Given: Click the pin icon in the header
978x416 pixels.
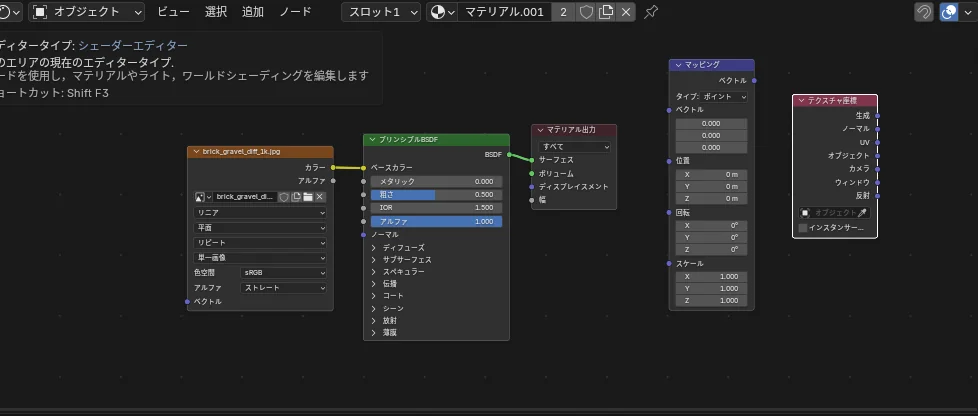Looking at the screenshot, I should pyautogui.click(x=651, y=12).
